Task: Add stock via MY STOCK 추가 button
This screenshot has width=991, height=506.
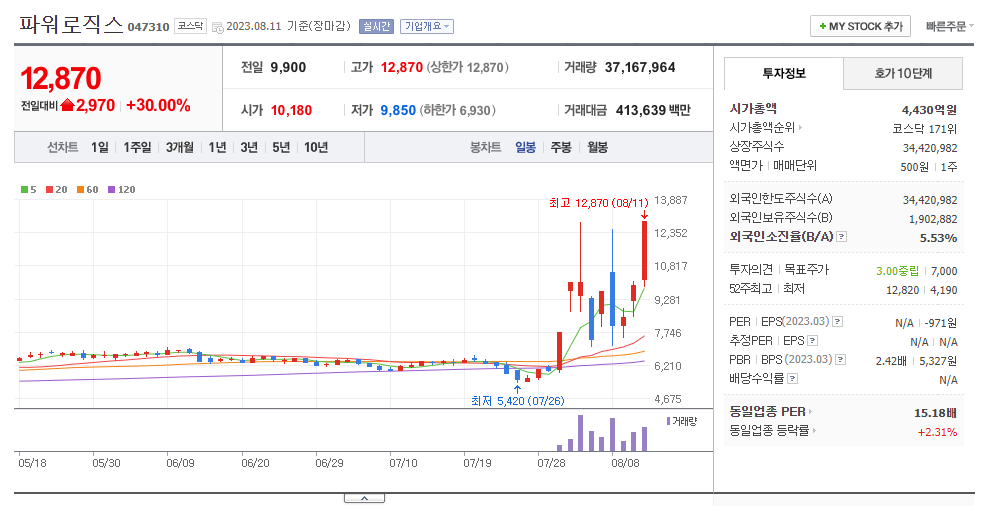Action: (x=860, y=26)
